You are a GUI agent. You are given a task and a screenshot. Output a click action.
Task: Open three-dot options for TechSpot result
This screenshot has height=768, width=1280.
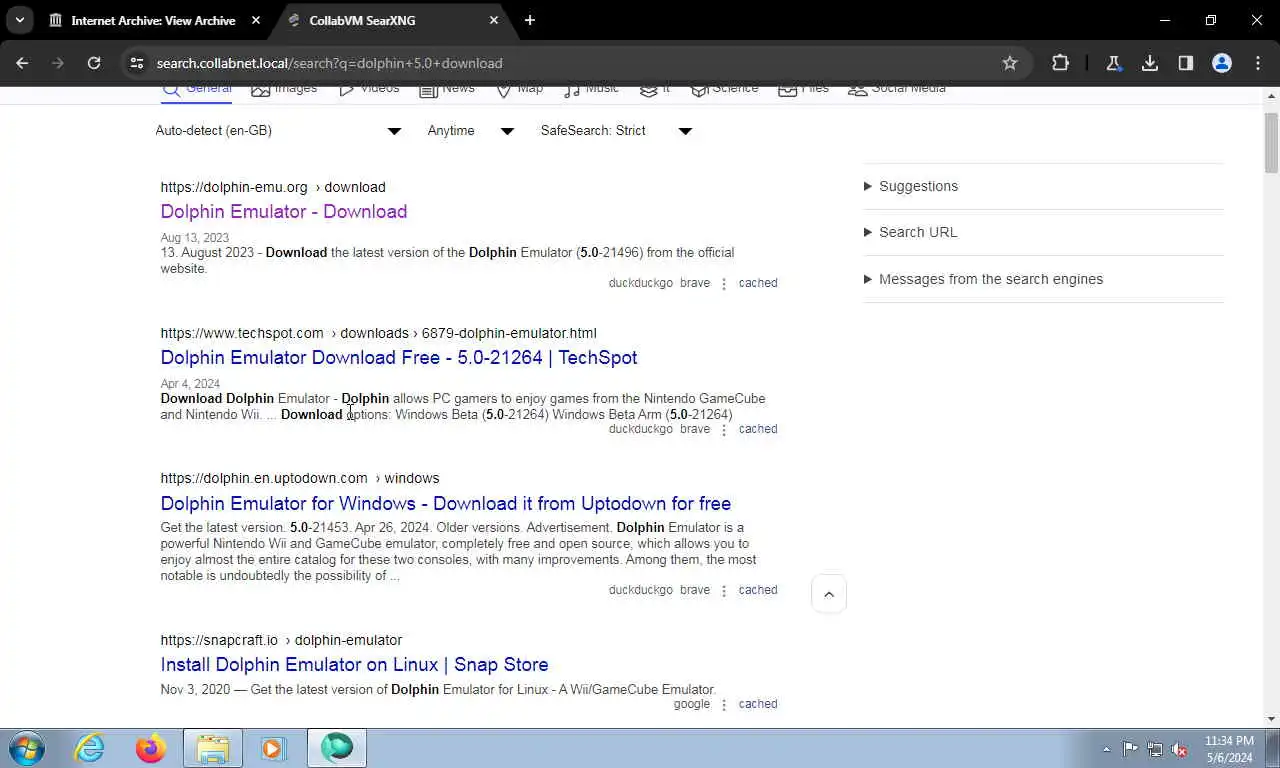724,430
